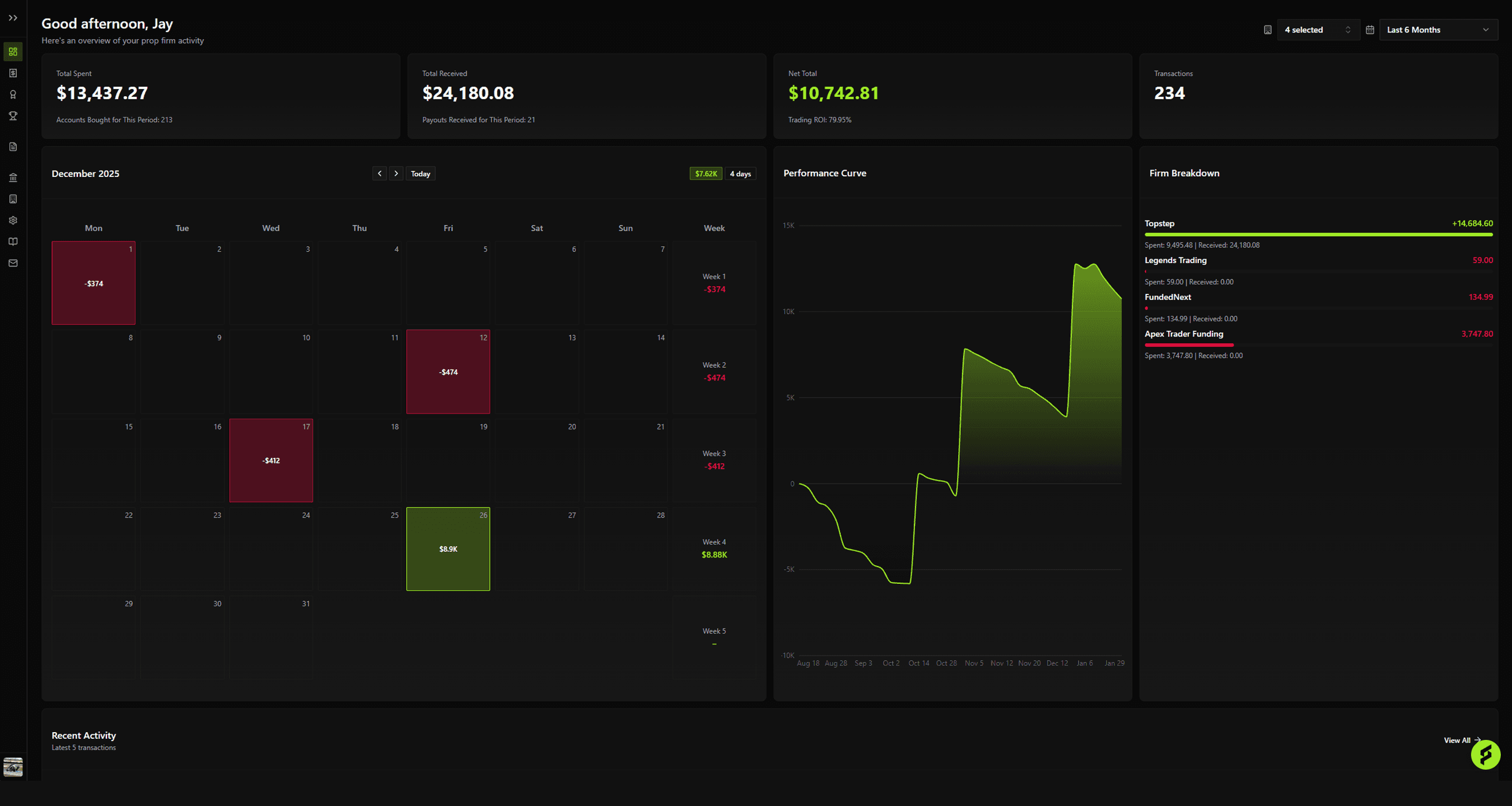1512x806 pixels.
Task: Select the bank icon in the sidebar
Action: click(13, 177)
